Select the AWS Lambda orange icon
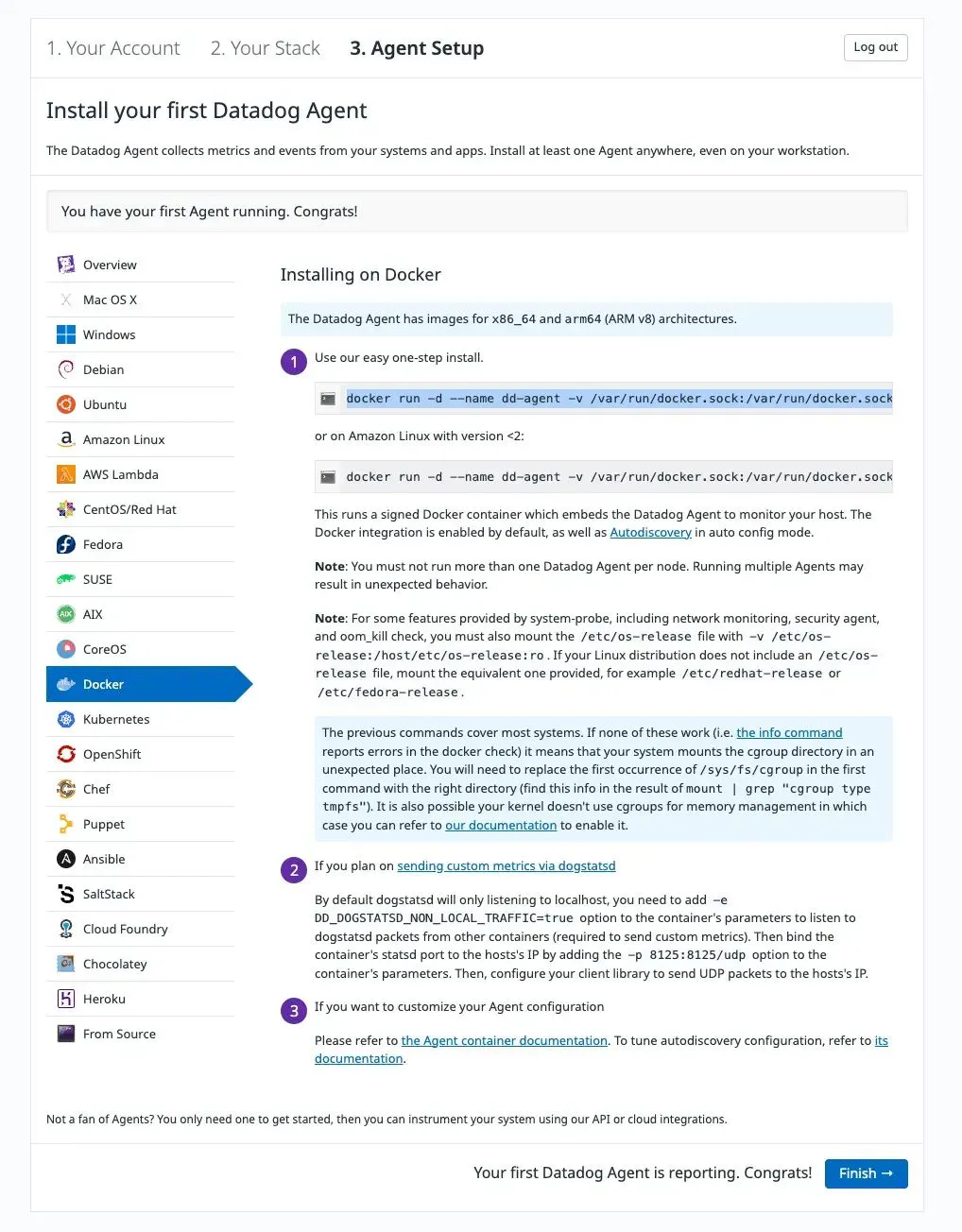Screen dimensions: 962x1232 [66, 475]
